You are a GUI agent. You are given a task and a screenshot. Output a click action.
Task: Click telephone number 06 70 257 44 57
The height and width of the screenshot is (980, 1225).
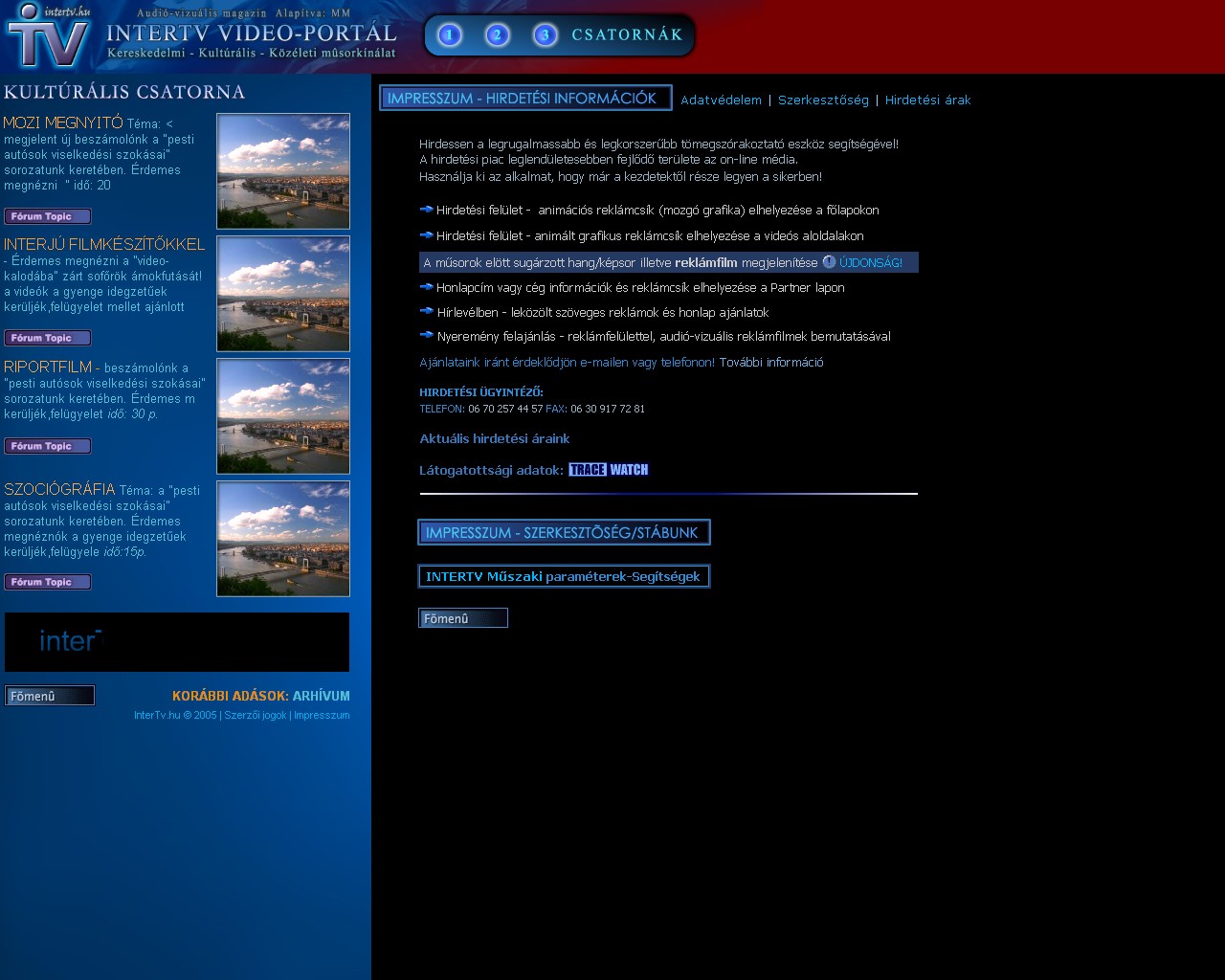(505, 409)
